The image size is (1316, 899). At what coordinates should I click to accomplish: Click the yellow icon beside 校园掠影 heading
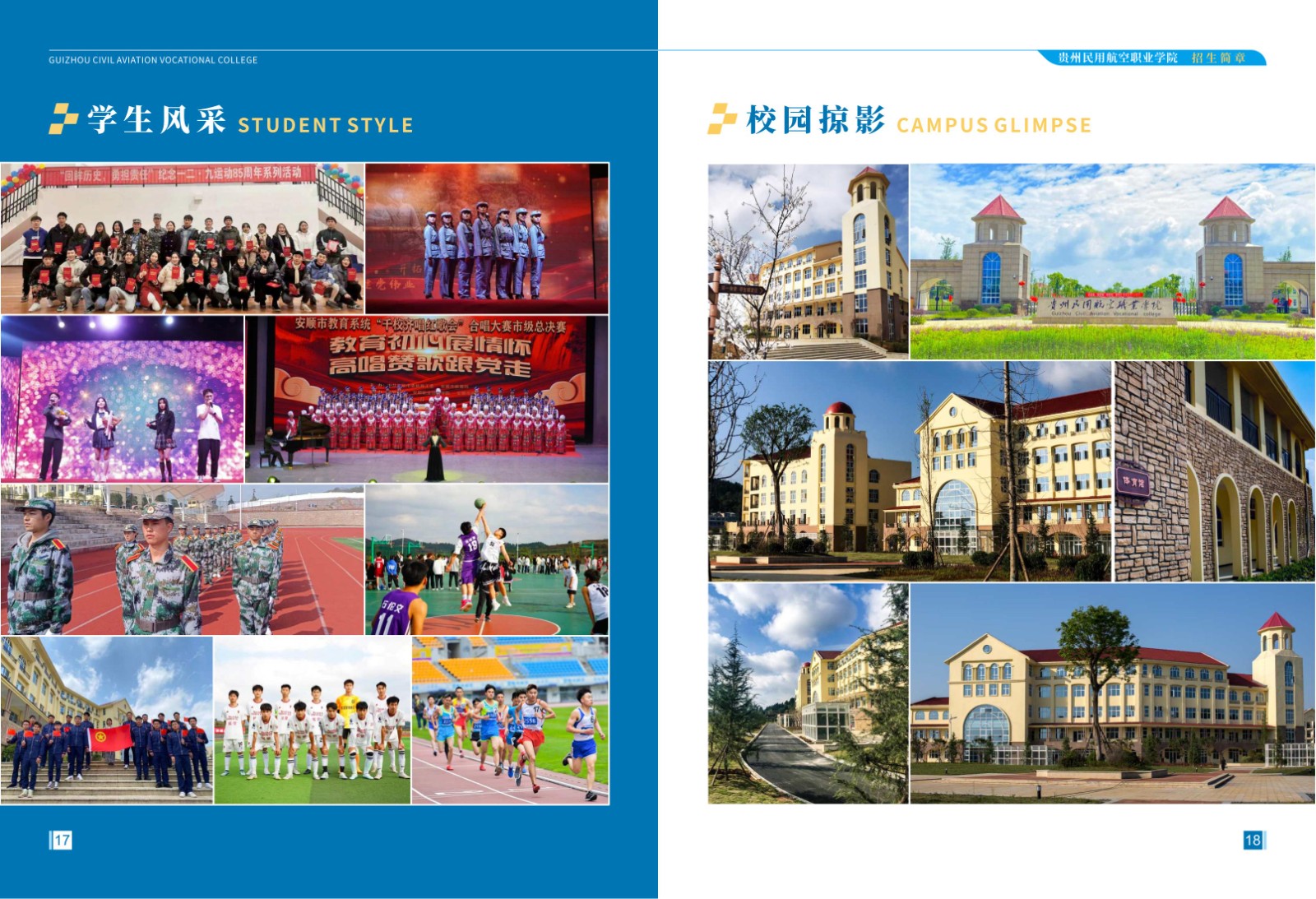coord(722,118)
